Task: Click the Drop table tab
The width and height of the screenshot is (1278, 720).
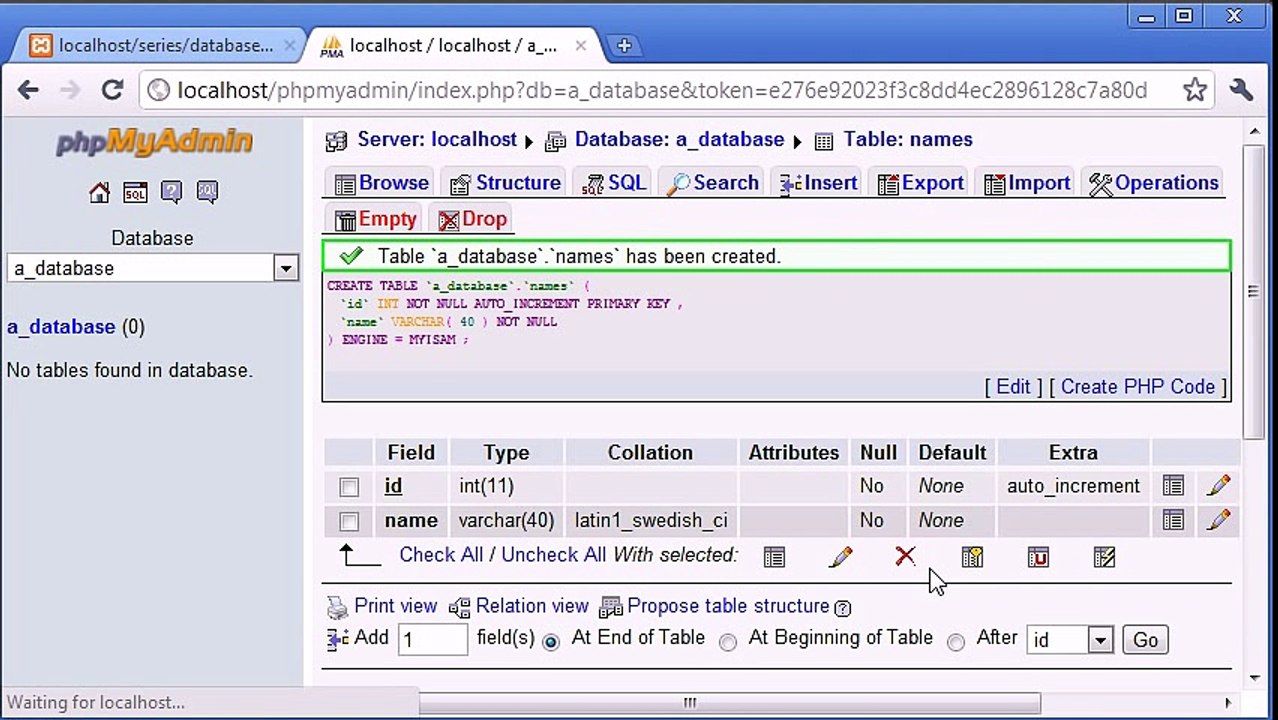Action: tap(473, 219)
